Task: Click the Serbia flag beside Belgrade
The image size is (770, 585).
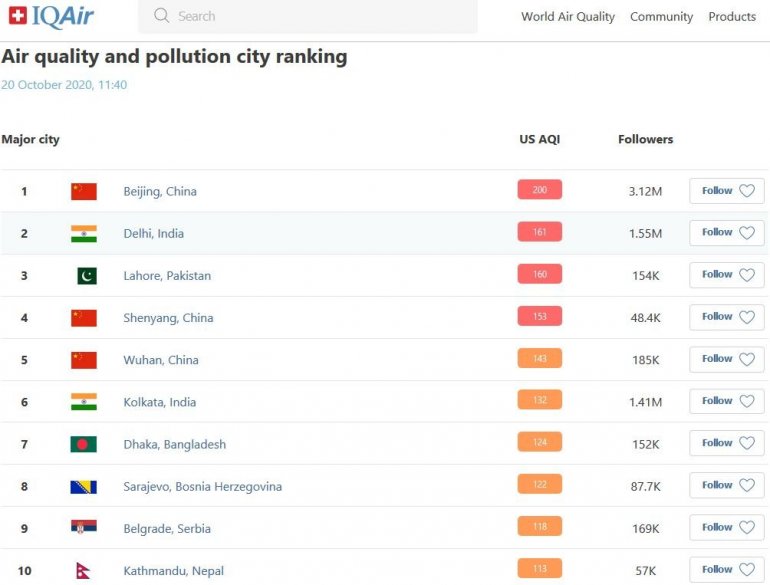Action: pos(84,528)
